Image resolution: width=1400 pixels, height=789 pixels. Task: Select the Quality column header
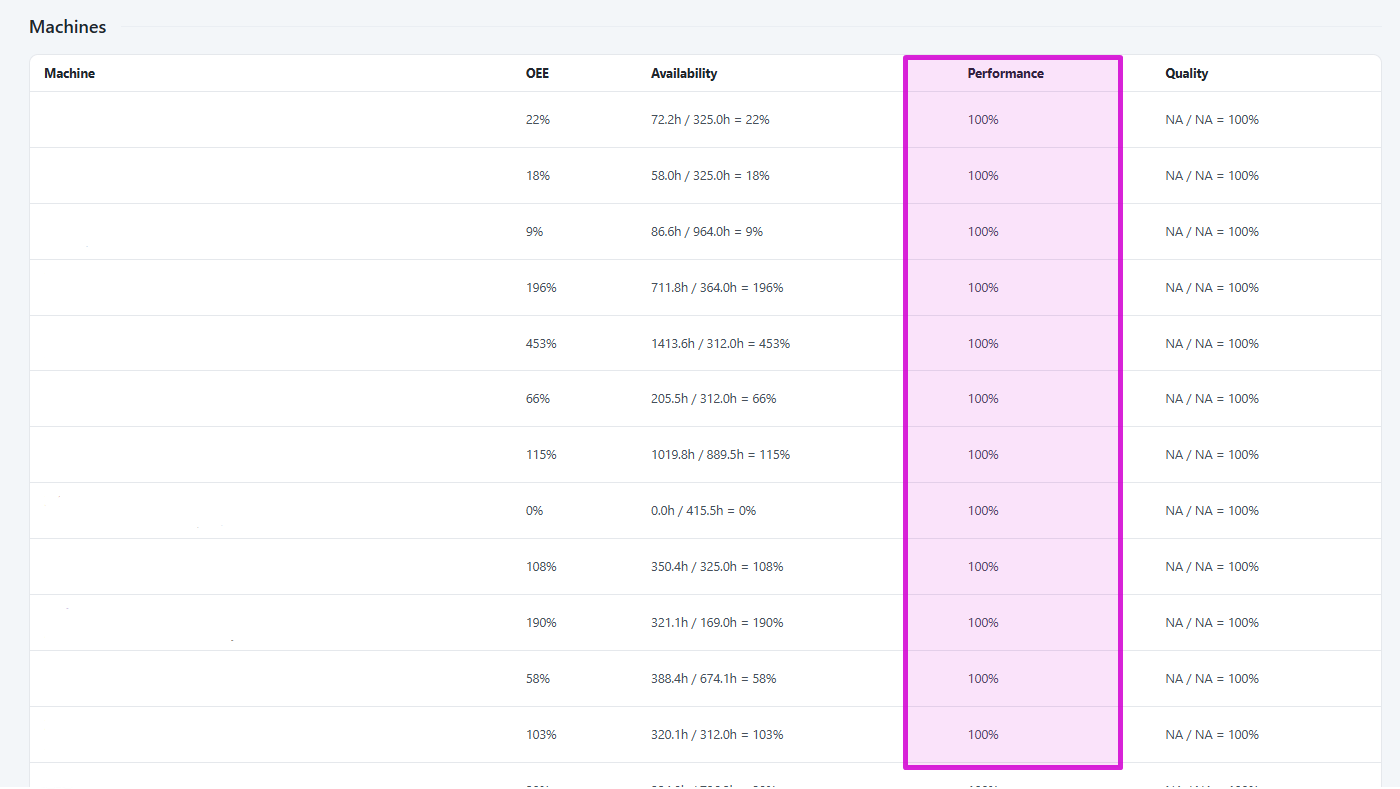pos(1186,73)
